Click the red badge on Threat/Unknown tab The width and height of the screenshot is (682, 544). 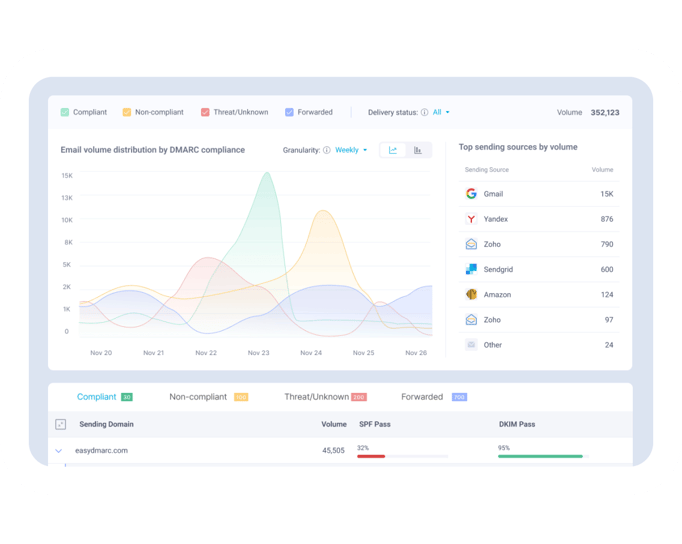(359, 397)
